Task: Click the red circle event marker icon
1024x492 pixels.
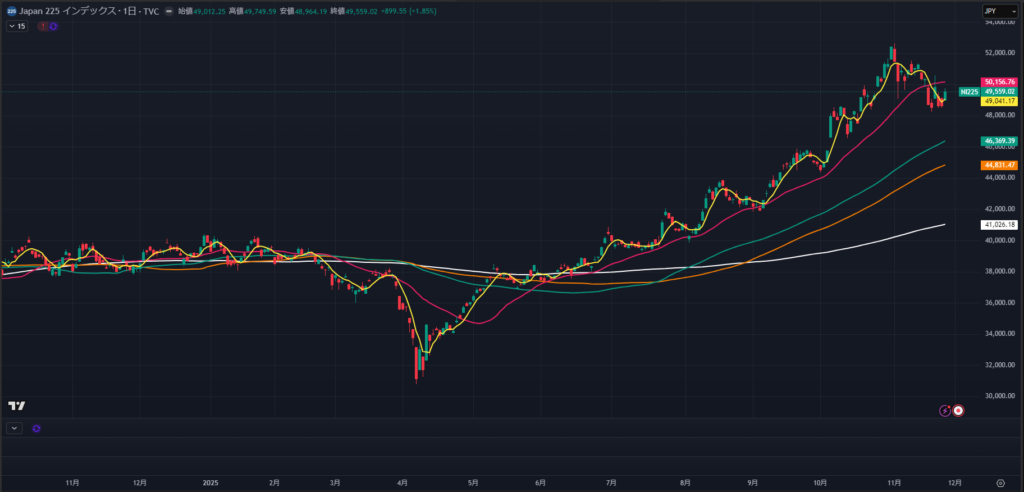Action: 959,410
